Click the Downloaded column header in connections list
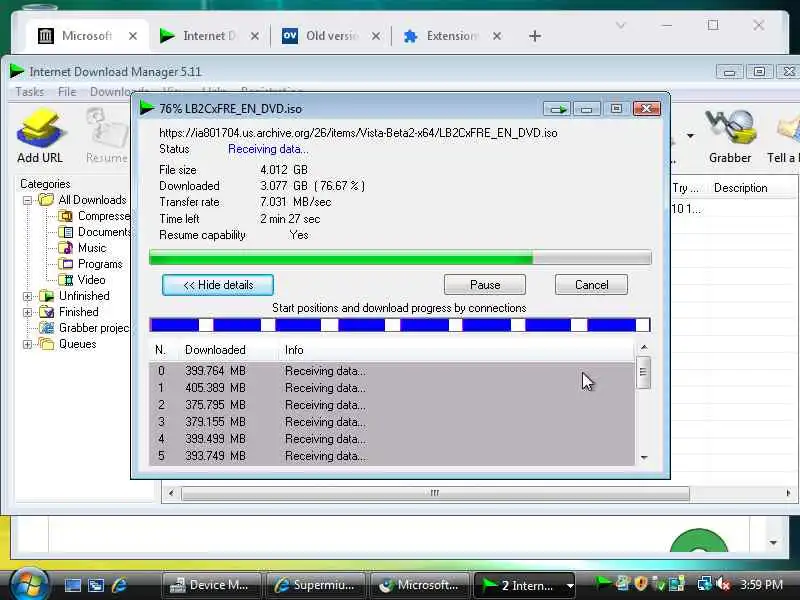Viewport: 800px width, 600px height. 215,350
